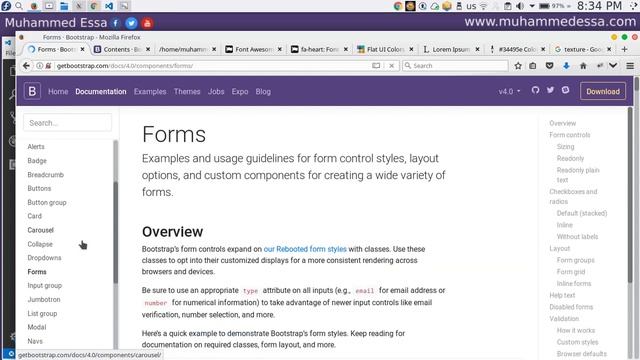640x360 pixels.
Task: Follow the 'our Rebooted form styles' link
Action: tap(305, 249)
